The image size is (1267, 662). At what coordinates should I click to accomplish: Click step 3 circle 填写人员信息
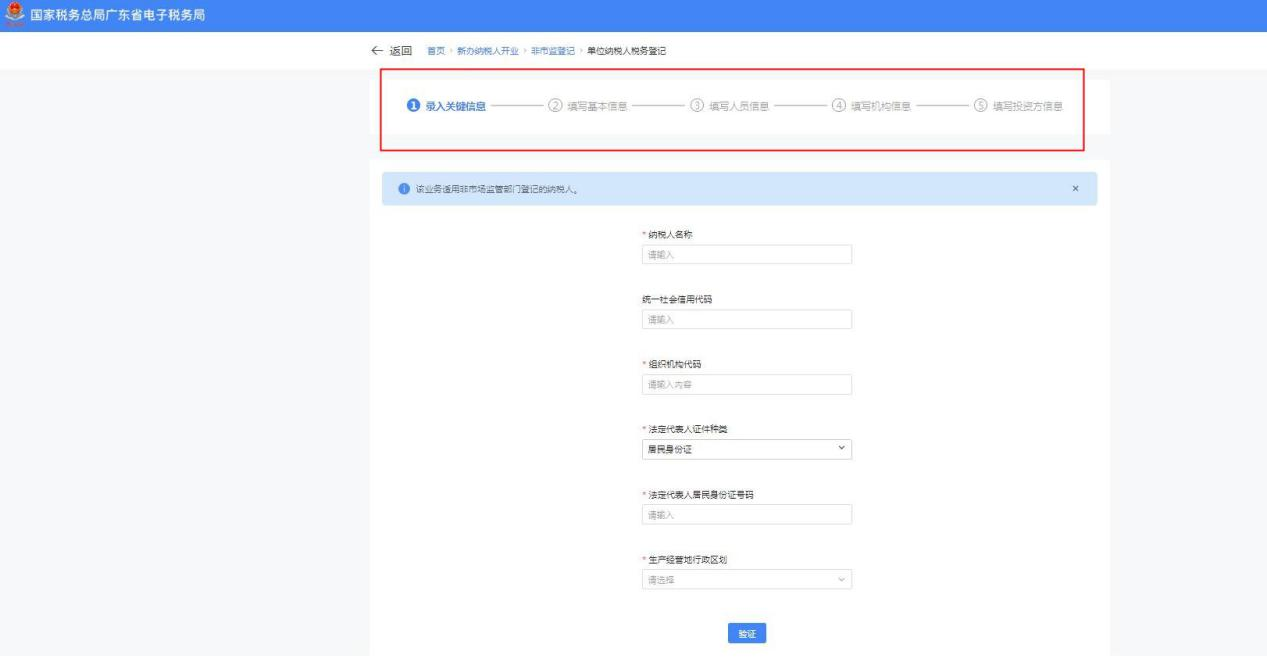coord(696,107)
